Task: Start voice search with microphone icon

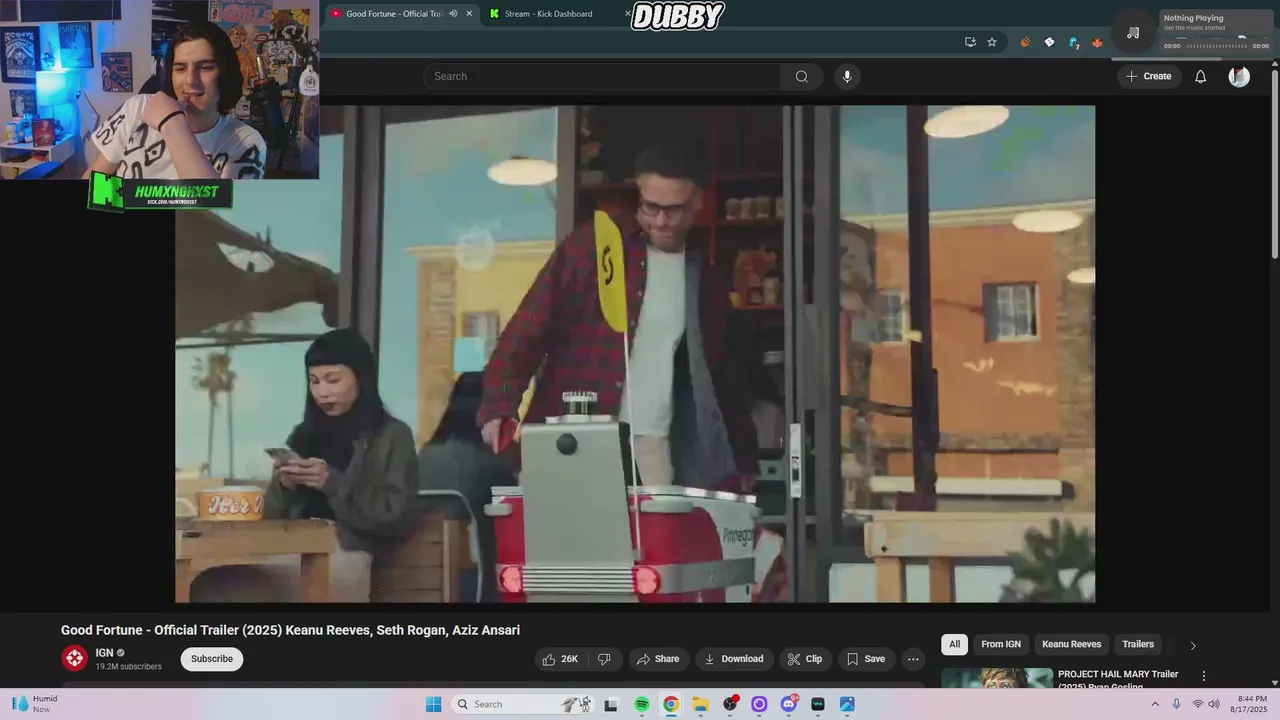Action: pos(847,76)
